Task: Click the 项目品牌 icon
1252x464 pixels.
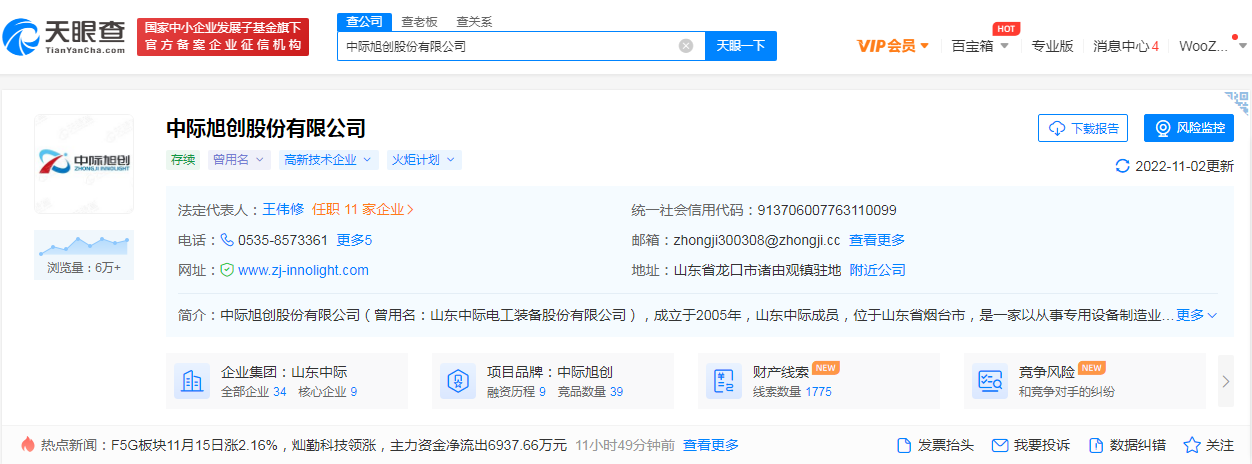Action: click(458, 381)
